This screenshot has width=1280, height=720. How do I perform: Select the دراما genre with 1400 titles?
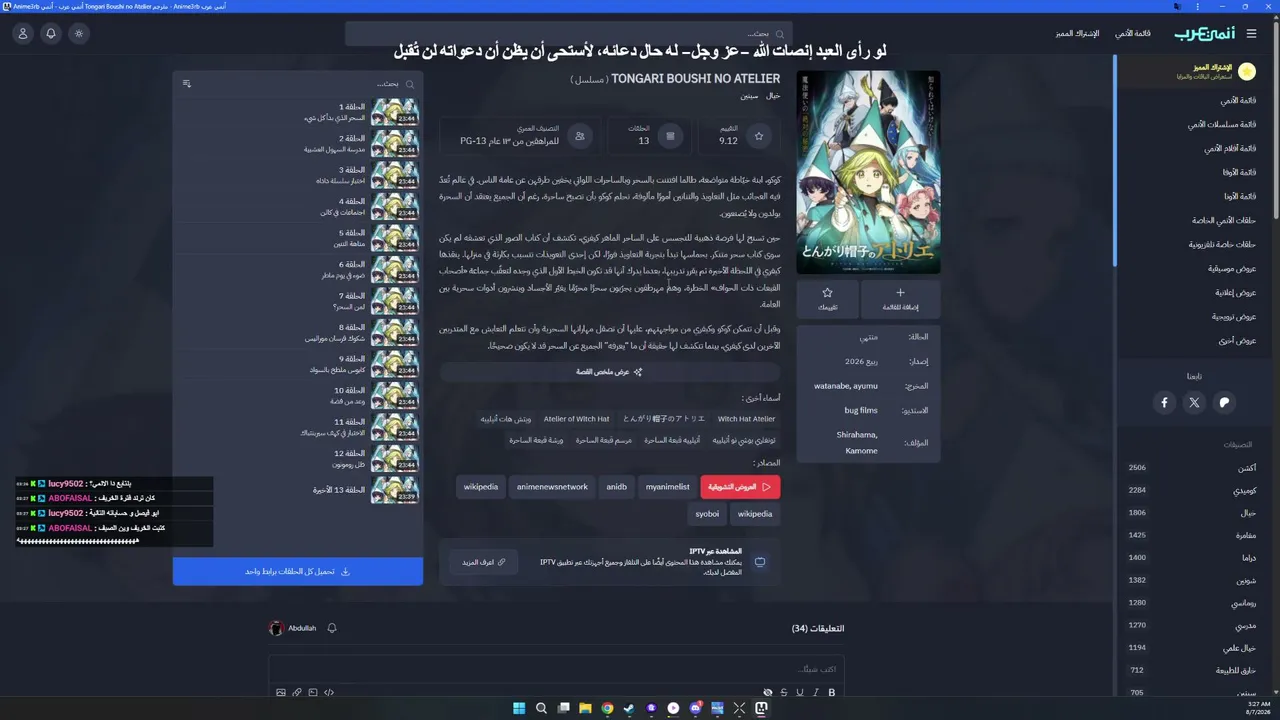[1192, 558]
